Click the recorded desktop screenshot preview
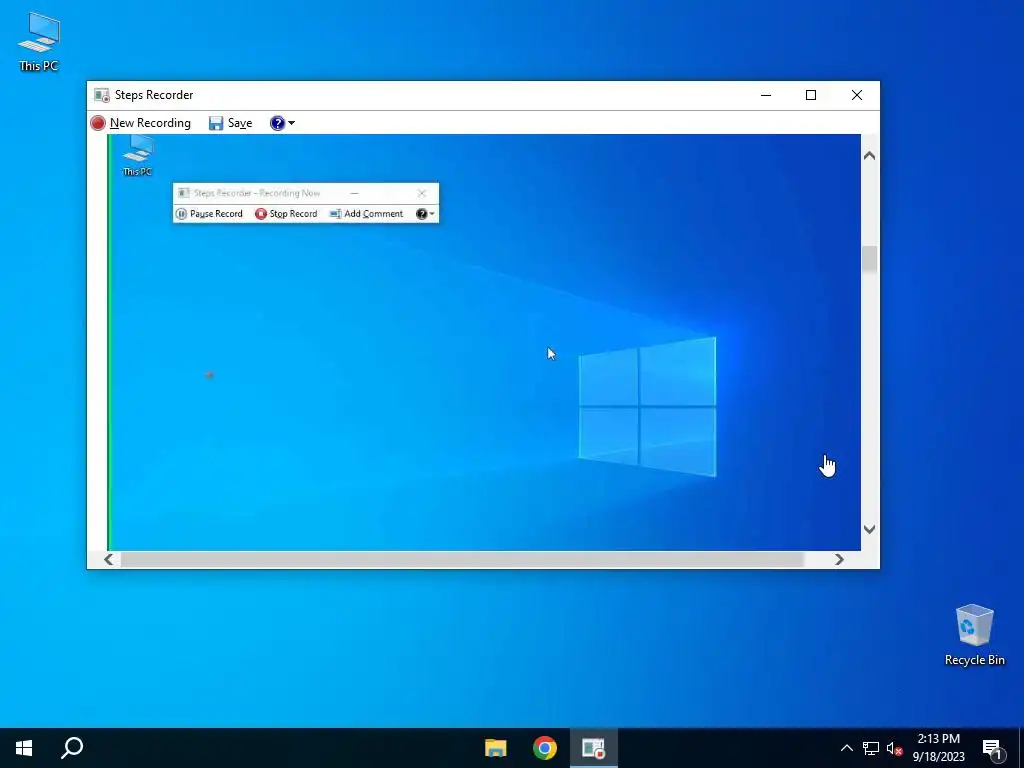The width and height of the screenshot is (1024, 768). tap(484, 342)
